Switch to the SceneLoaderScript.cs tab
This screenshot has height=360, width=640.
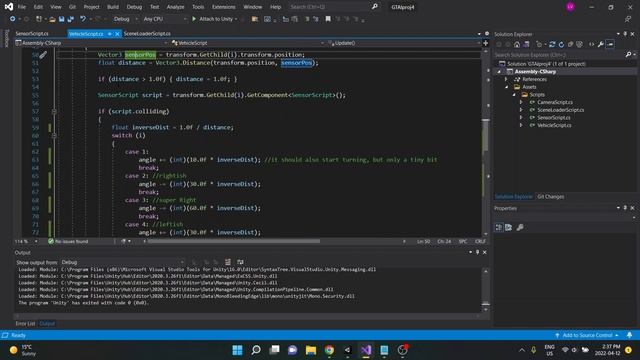click(x=147, y=33)
